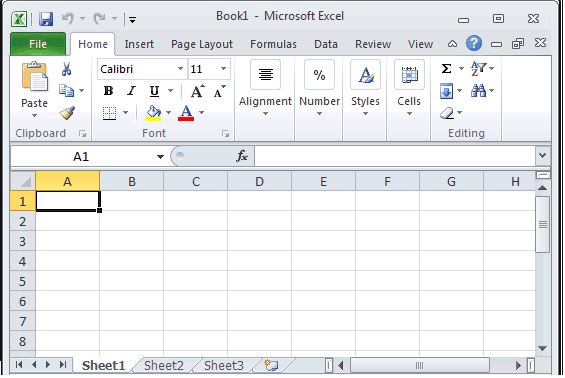Viewport: 565px width, 378px height.
Task: Click the Fill Color paint bucket
Action: (153, 113)
